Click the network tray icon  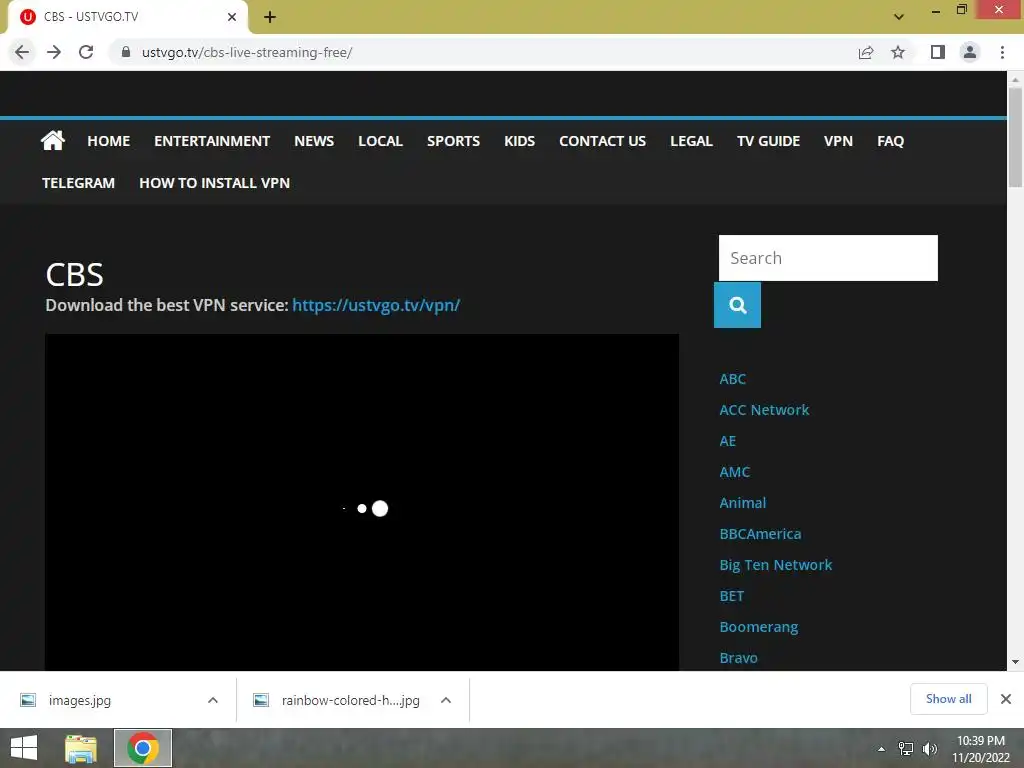point(906,749)
